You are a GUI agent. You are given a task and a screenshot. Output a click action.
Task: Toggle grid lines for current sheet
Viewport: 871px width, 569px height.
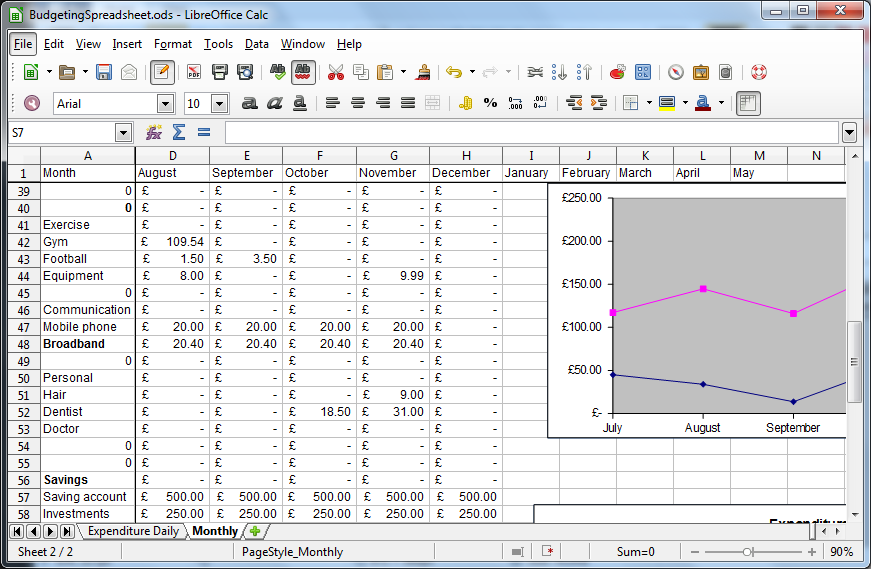(748, 103)
